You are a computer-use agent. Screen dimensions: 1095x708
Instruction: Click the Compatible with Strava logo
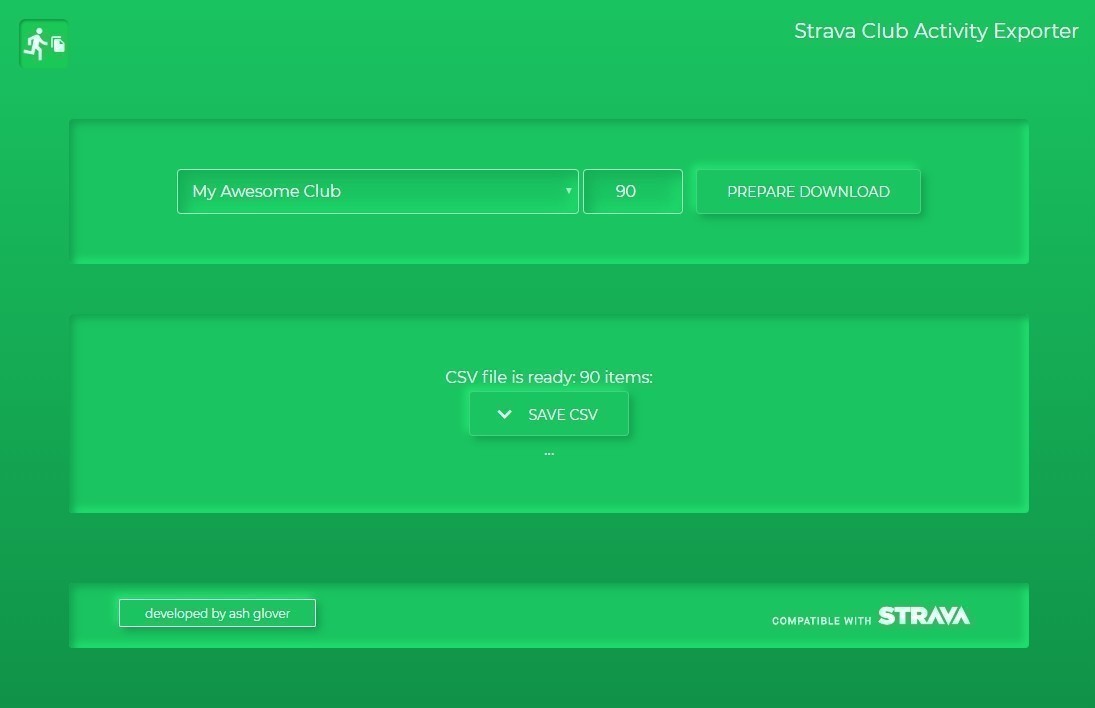tap(871, 617)
